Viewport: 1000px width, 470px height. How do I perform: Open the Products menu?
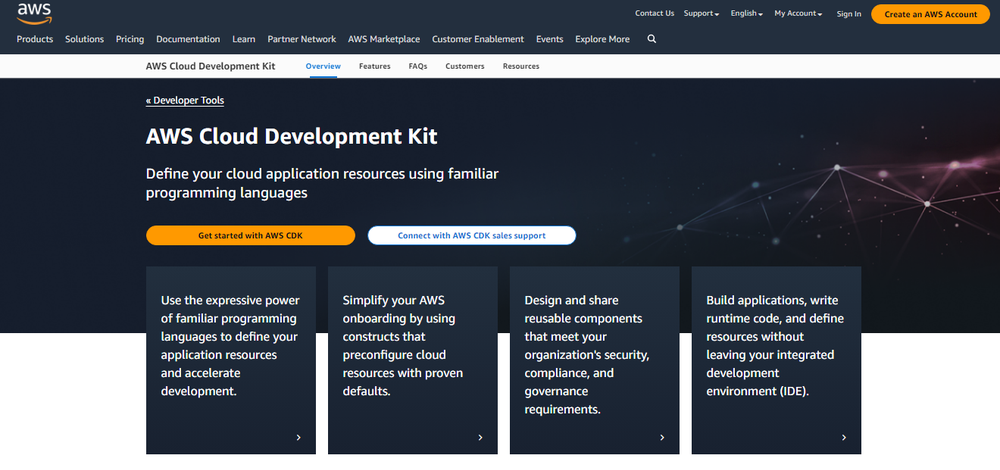pos(35,39)
